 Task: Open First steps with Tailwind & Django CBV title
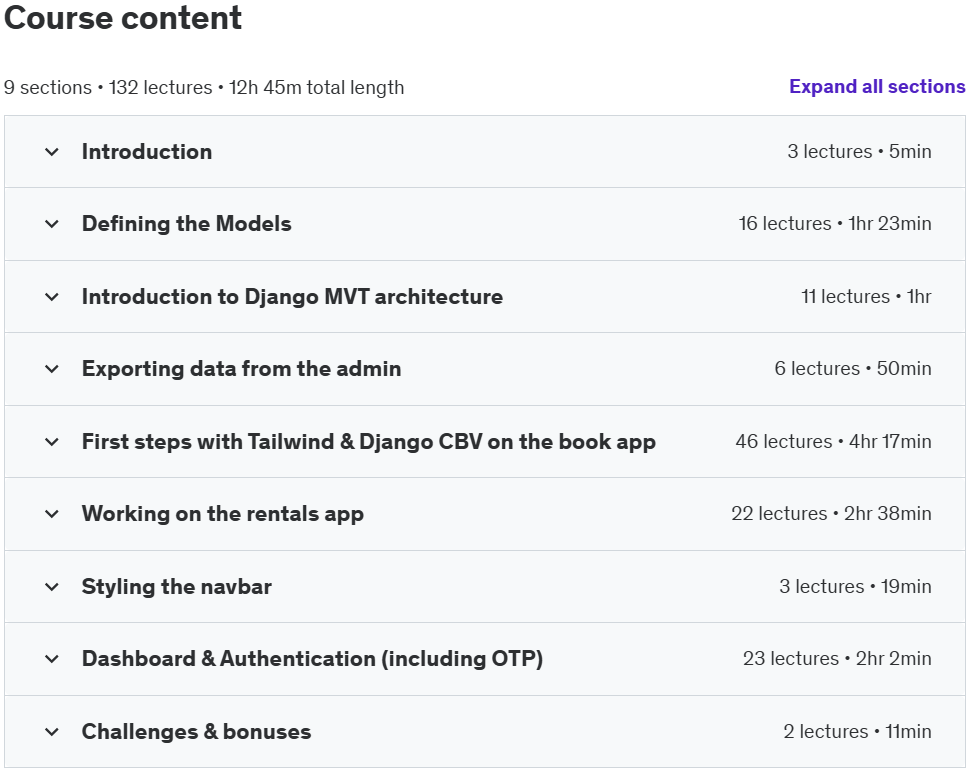pos(369,442)
